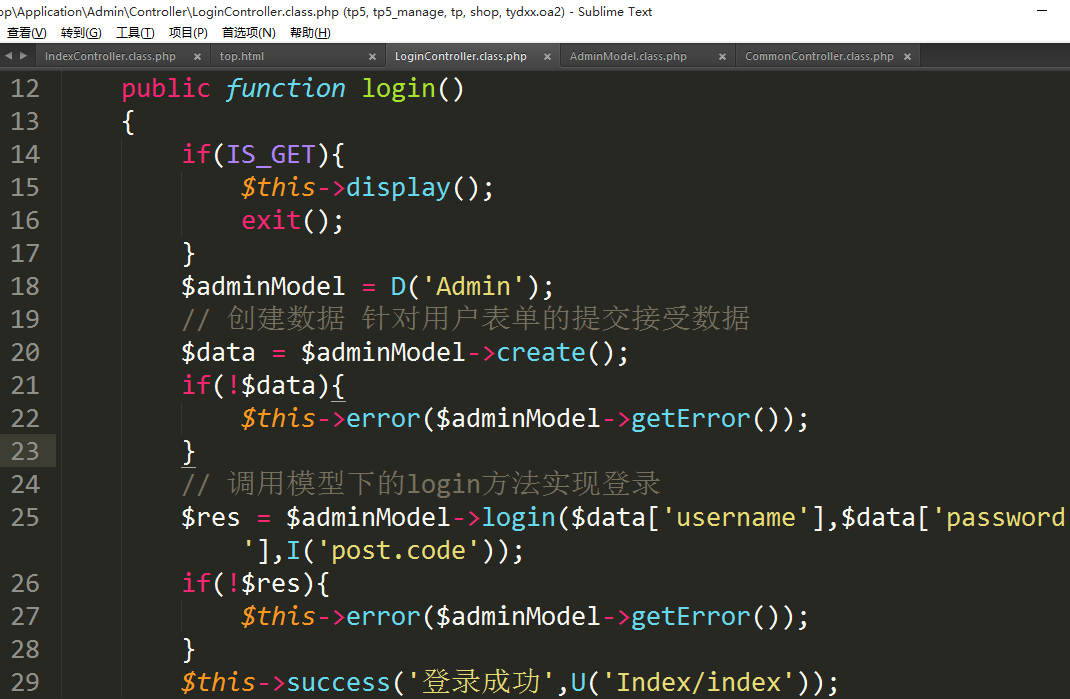Open the 帮助(H) help menu
Viewport: 1070px width, 699px height.
310,33
